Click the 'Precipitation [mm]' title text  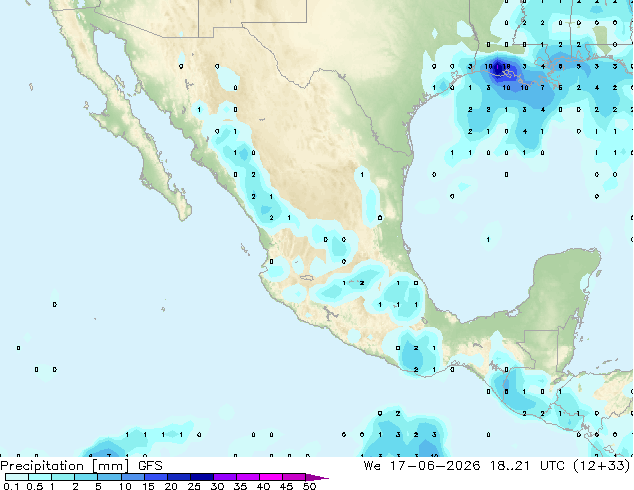point(65,466)
